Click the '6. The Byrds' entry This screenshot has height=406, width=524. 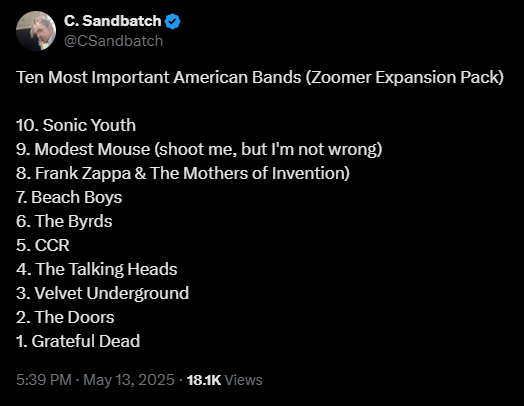coord(64,222)
